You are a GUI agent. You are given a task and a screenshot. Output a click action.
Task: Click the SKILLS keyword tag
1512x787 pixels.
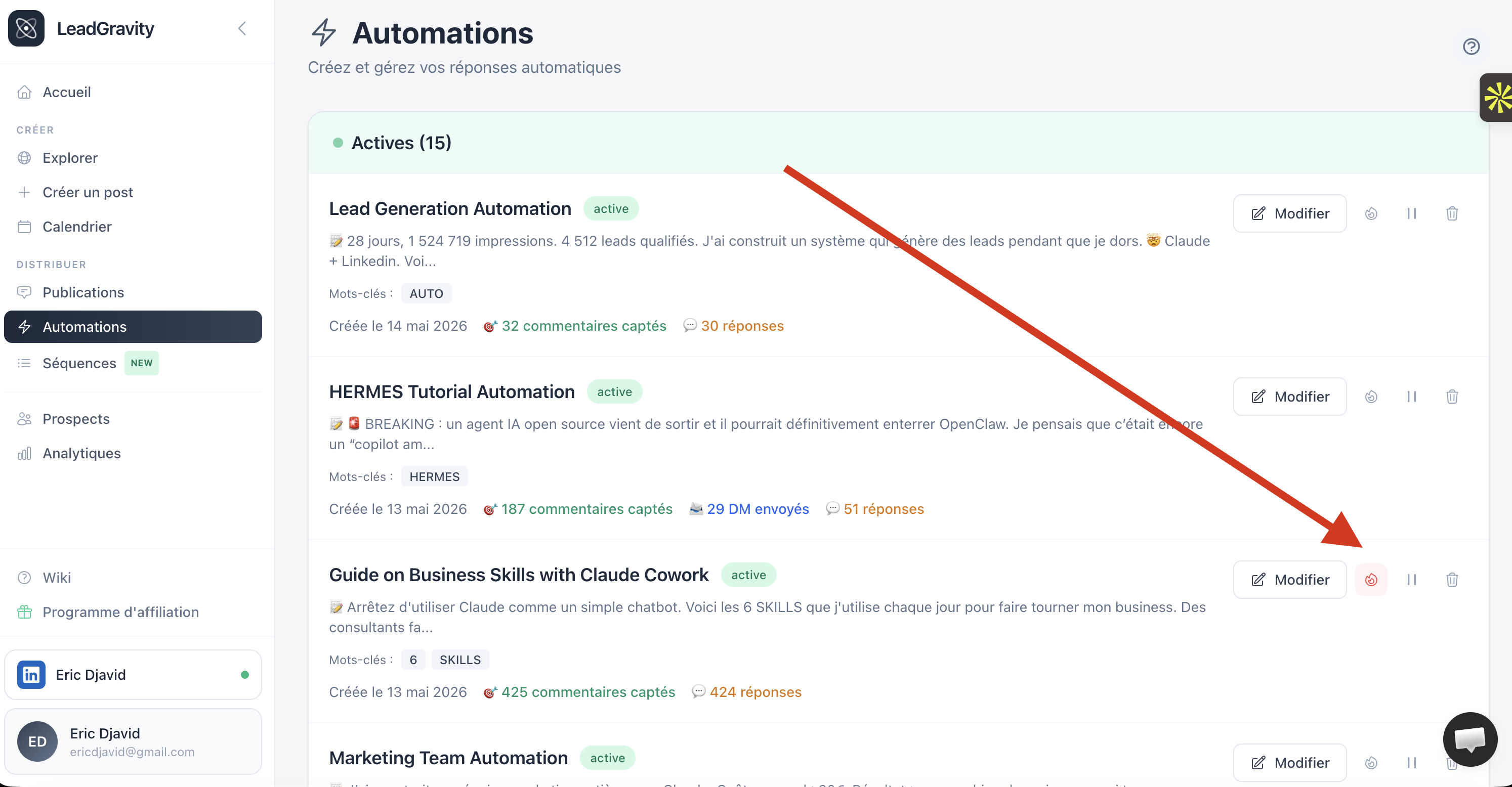pyautogui.click(x=460, y=660)
